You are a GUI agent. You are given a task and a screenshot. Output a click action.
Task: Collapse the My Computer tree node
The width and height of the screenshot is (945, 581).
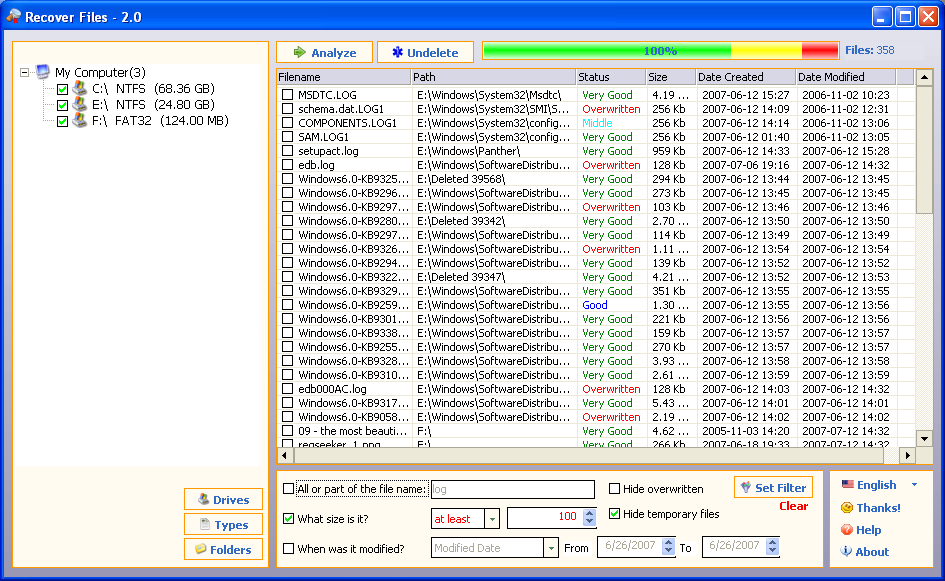(x=24, y=73)
